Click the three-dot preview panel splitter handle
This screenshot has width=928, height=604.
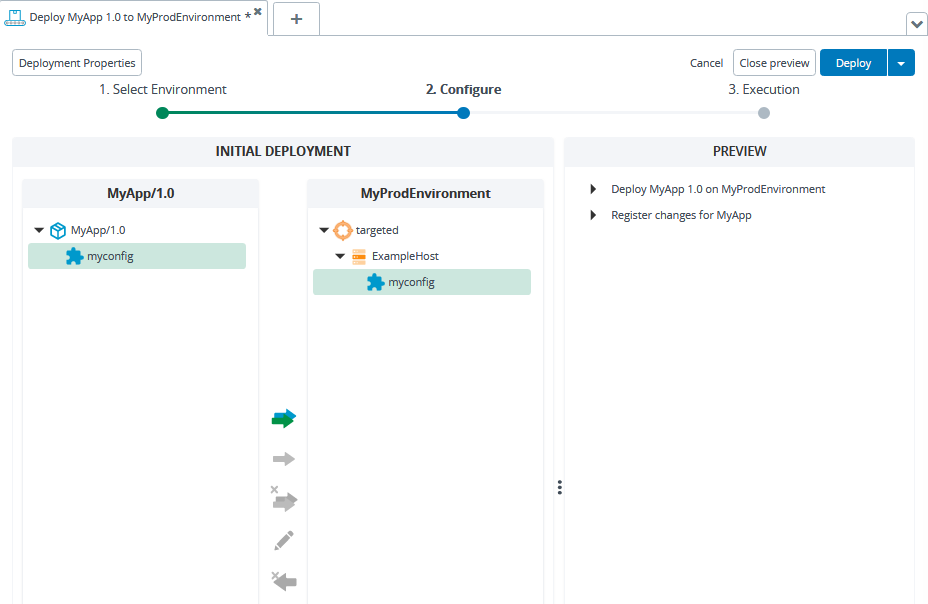click(x=559, y=487)
